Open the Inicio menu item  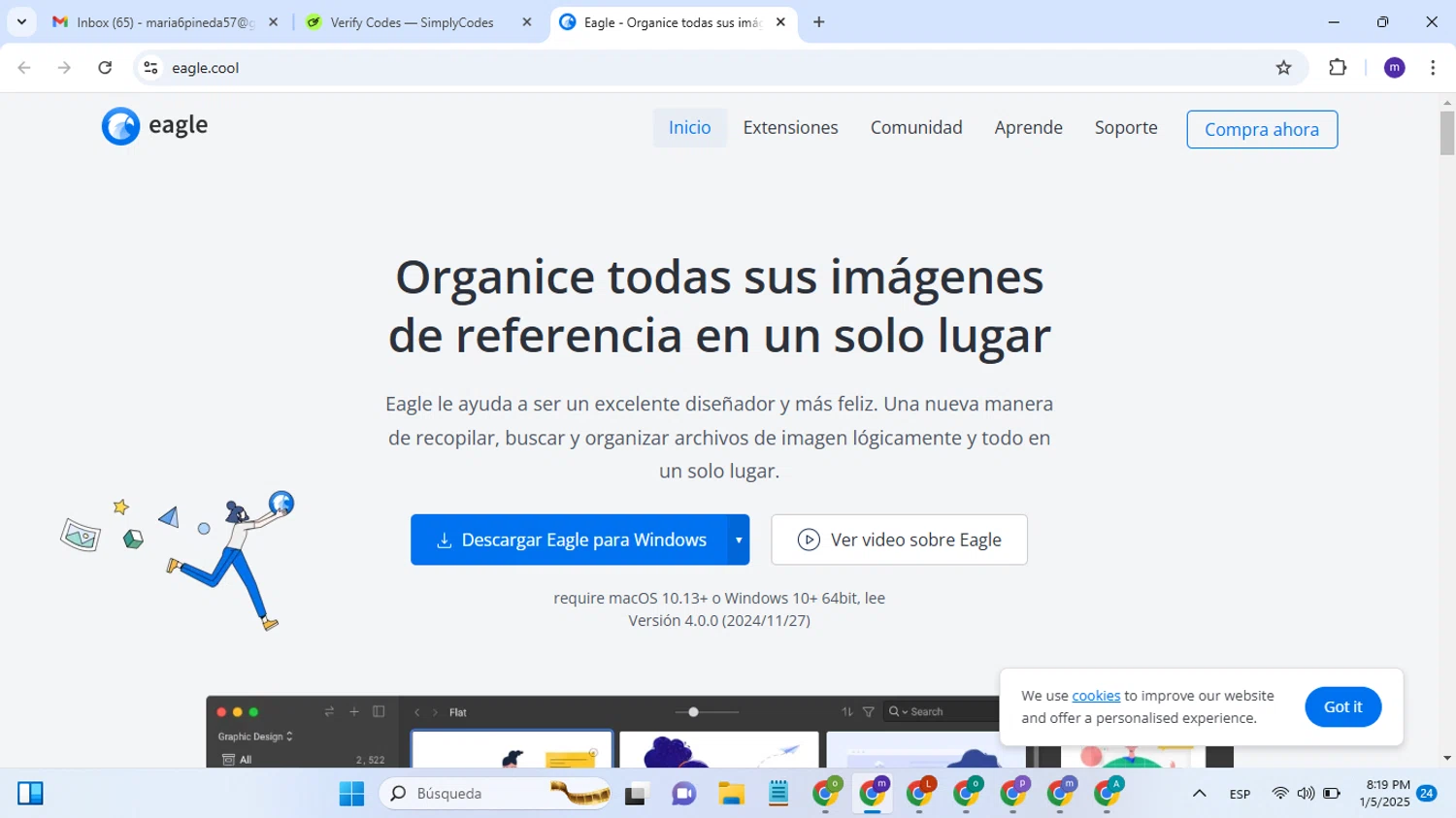coord(690,128)
